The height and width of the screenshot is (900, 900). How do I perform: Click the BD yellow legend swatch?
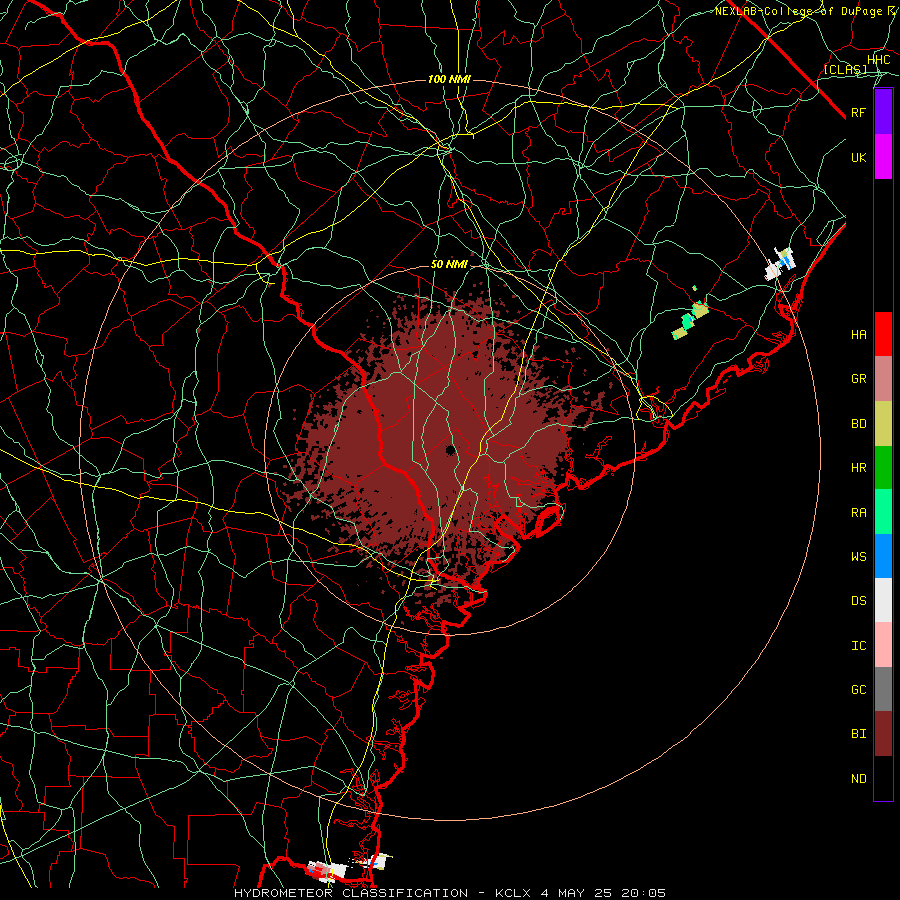(x=883, y=424)
